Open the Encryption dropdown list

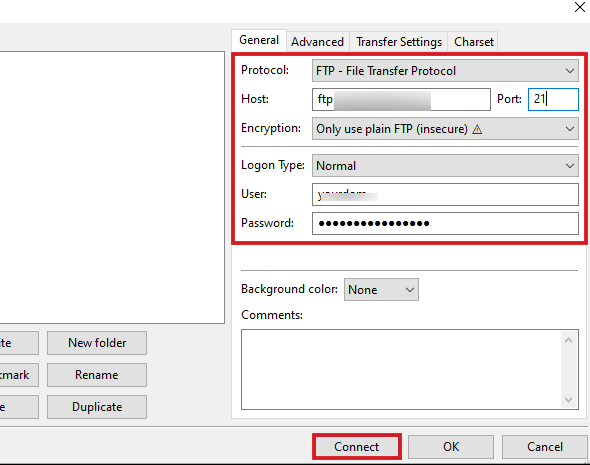pyautogui.click(x=445, y=129)
